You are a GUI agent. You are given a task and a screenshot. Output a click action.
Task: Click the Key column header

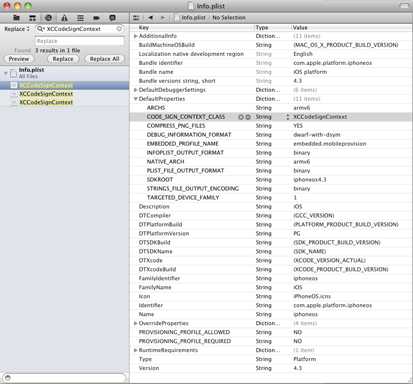[192, 28]
